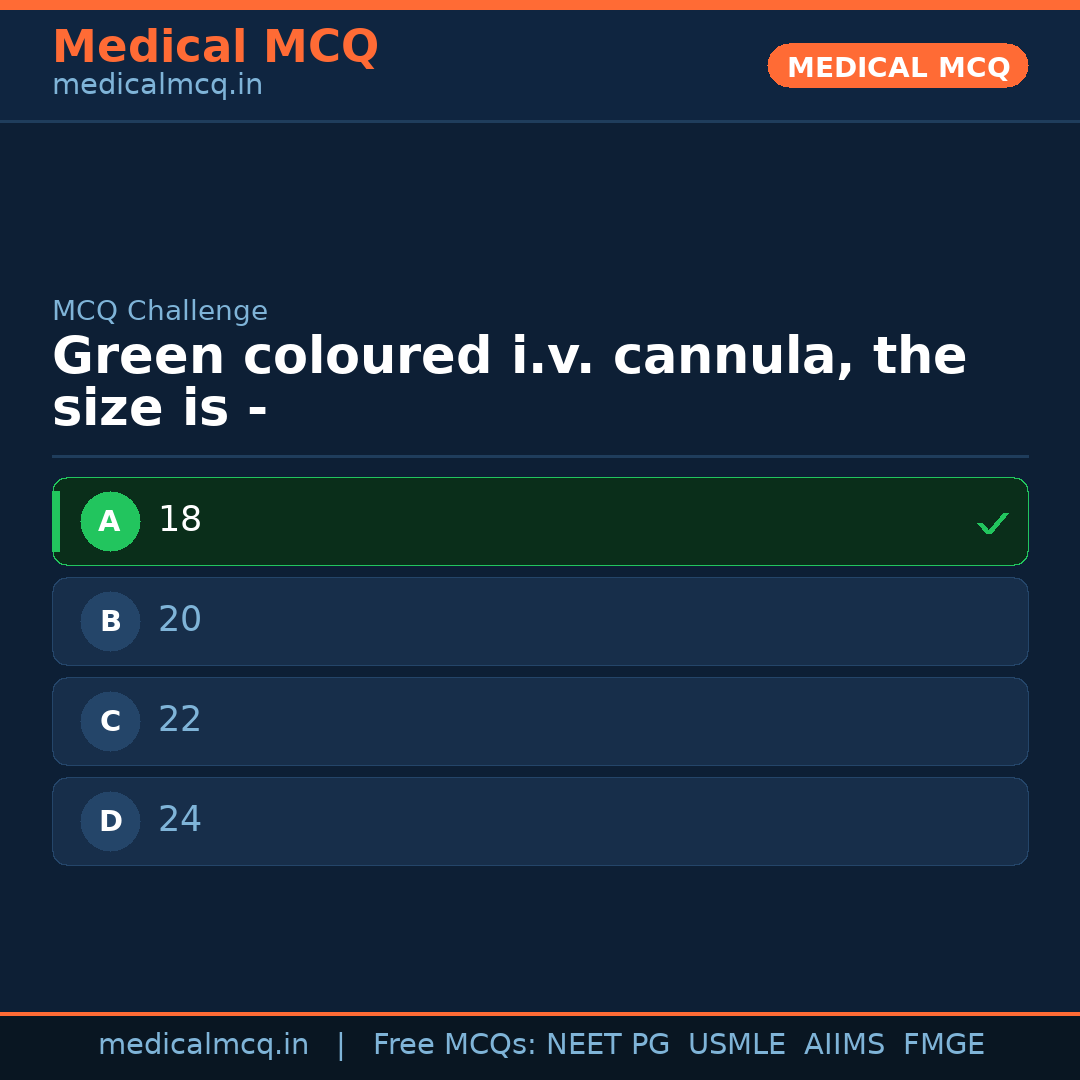
Task: Click the Free MCQs footer label
Action: pos(454,1045)
